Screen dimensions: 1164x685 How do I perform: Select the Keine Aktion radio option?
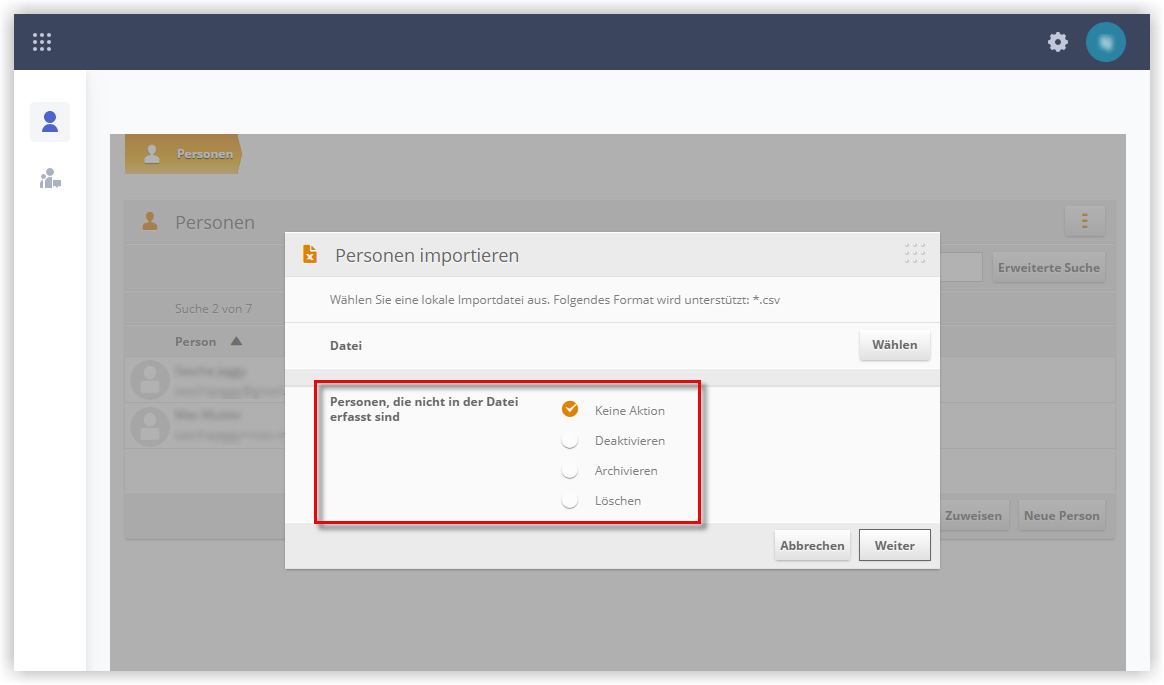[x=570, y=410]
